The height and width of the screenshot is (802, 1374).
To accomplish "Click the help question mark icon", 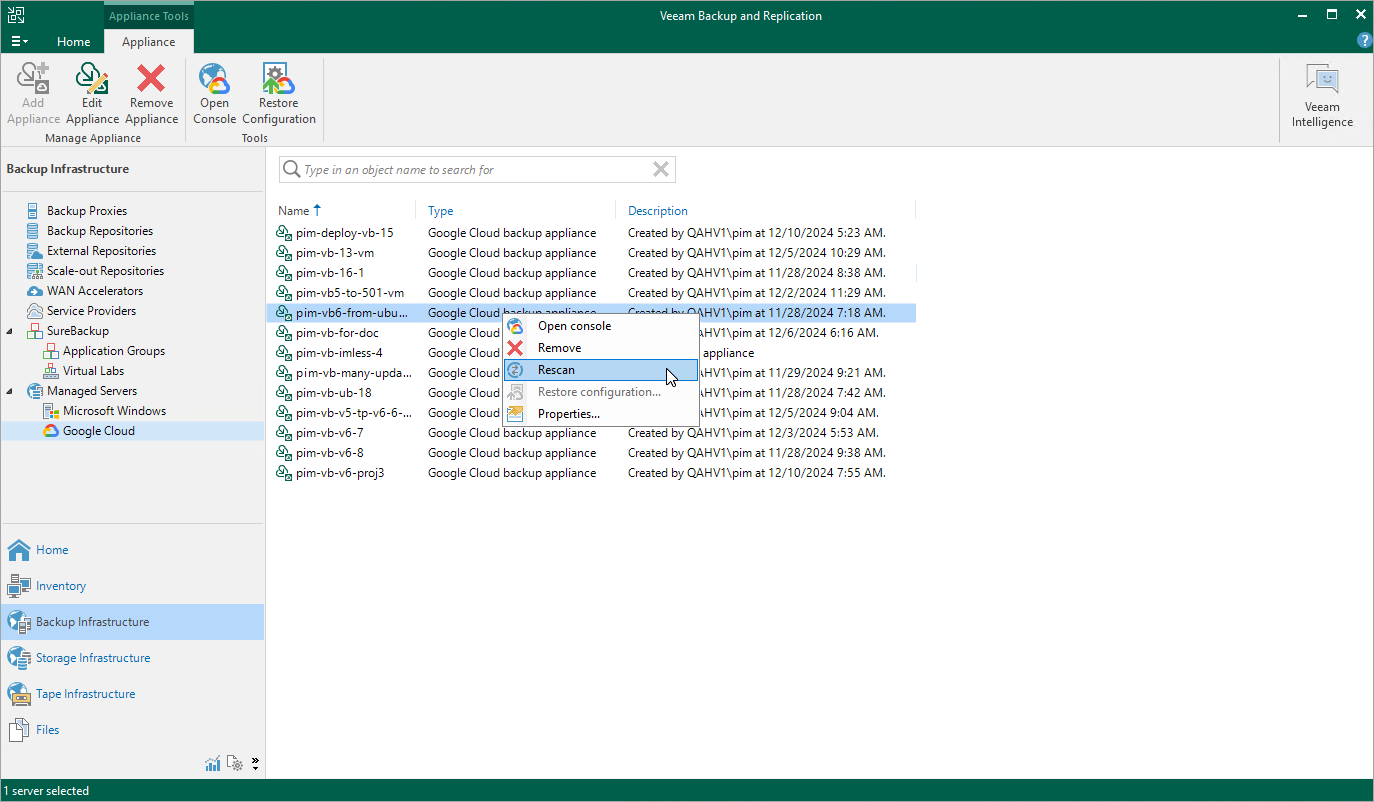I will (1364, 41).
